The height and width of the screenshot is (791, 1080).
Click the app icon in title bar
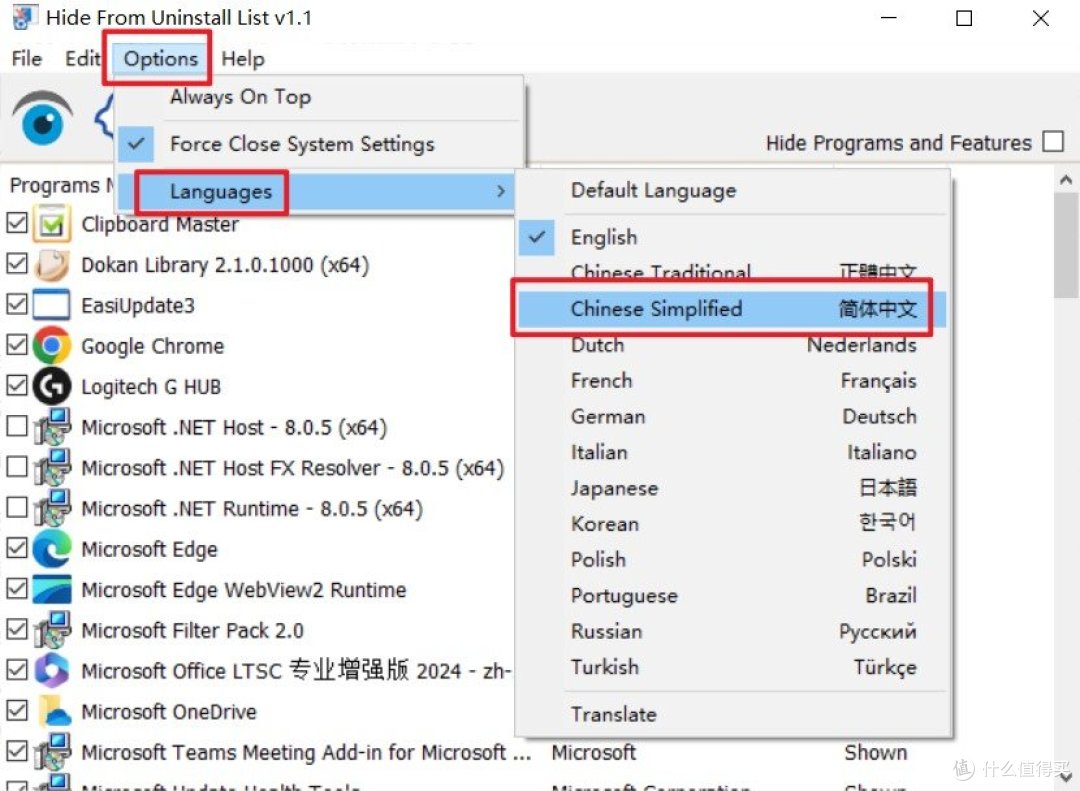tap(23, 17)
